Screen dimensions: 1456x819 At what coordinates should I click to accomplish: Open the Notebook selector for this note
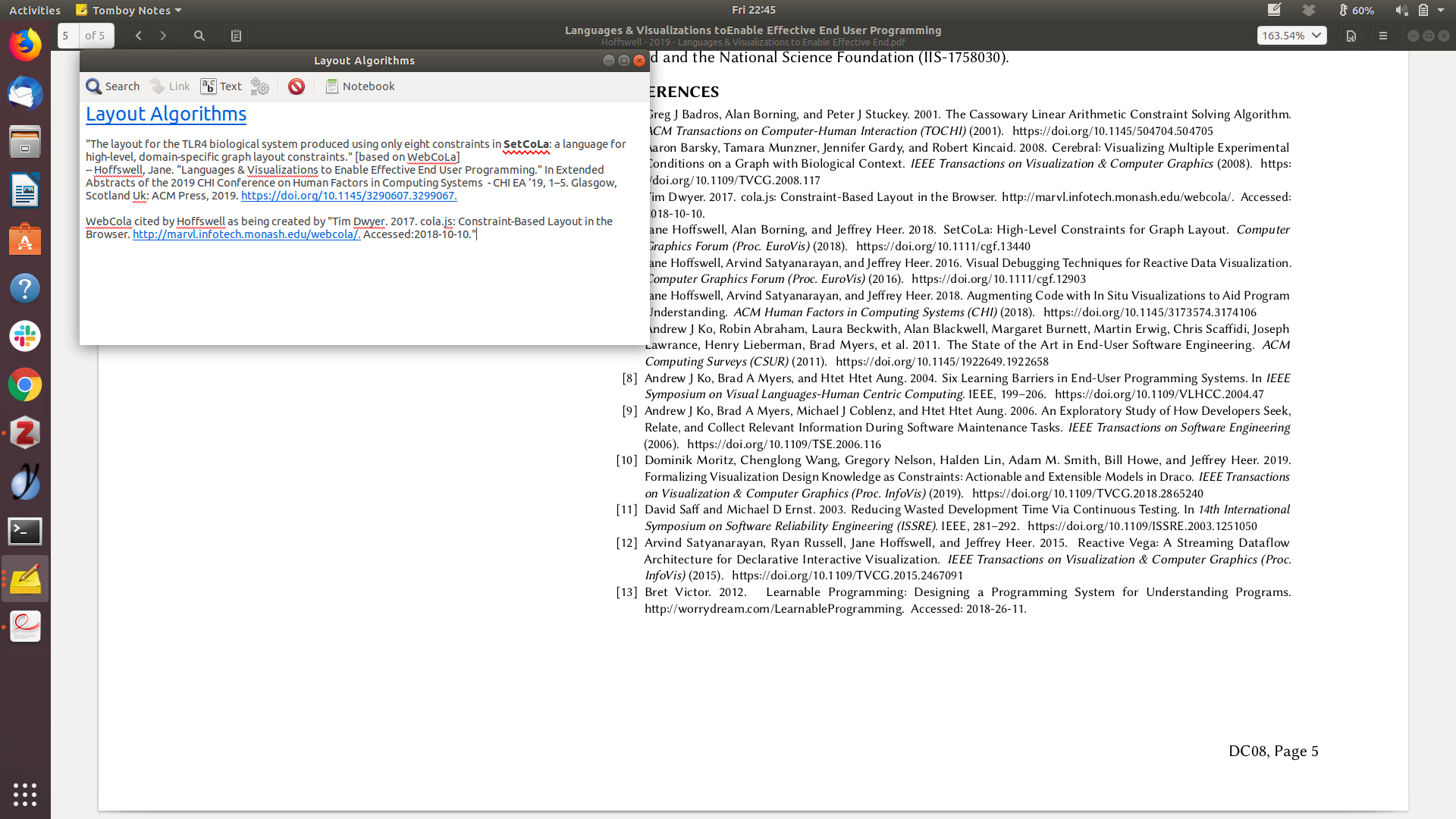pos(360,86)
